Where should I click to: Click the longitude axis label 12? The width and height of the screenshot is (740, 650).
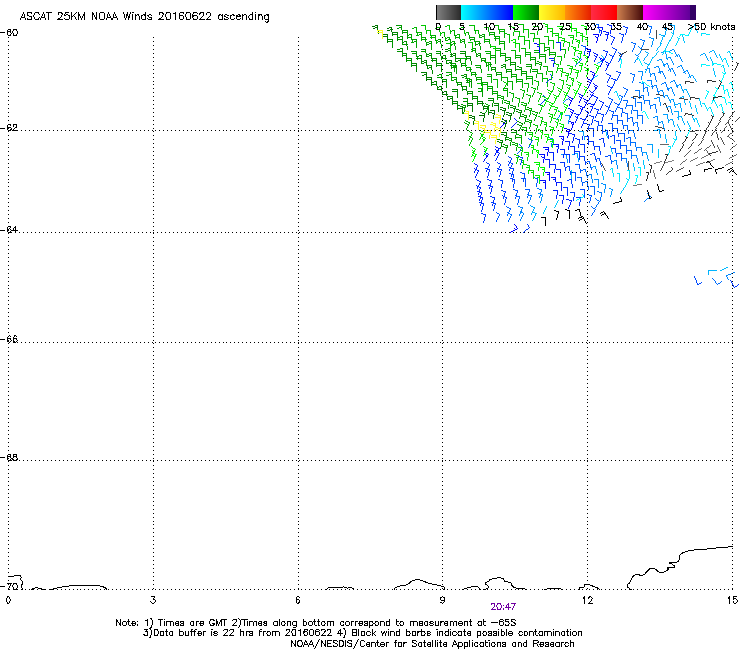(588, 600)
